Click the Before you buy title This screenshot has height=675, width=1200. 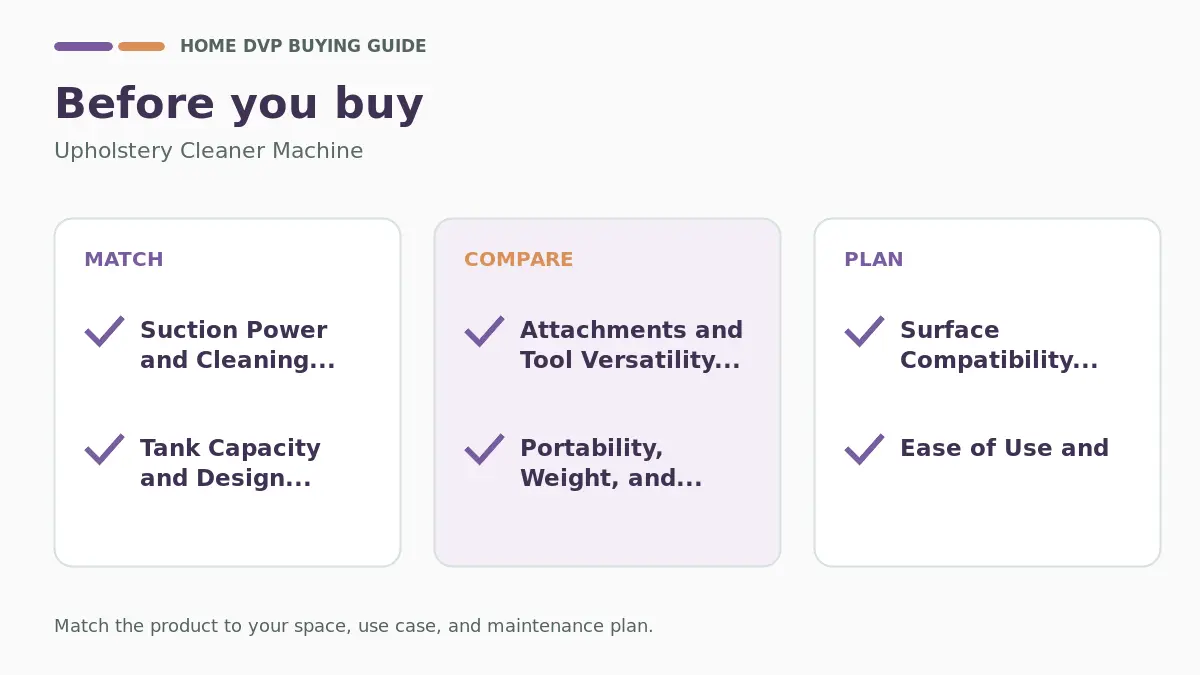pyautogui.click(x=239, y=104)
